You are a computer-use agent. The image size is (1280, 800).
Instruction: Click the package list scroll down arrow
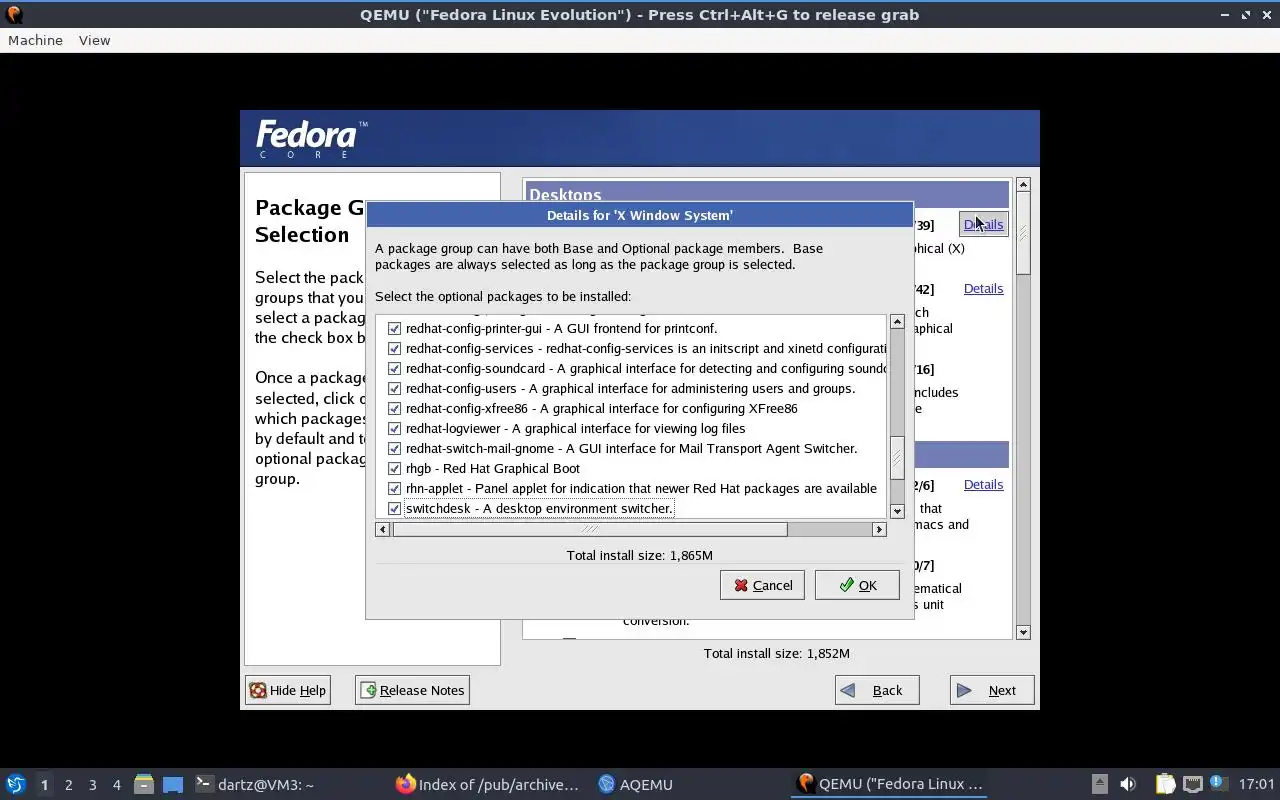coord(897,511)
